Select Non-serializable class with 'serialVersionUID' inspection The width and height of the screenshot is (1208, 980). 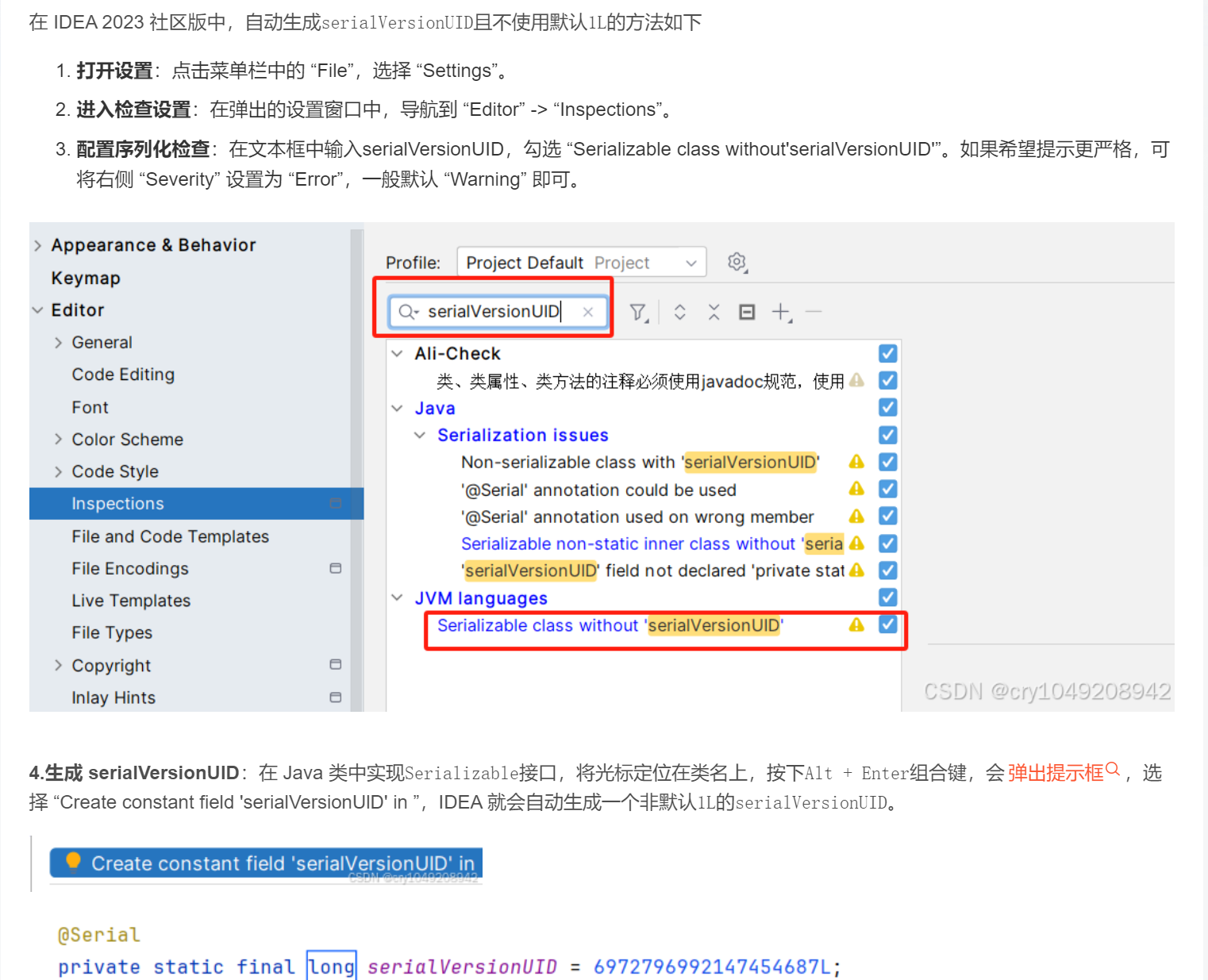tap(640, 462)
